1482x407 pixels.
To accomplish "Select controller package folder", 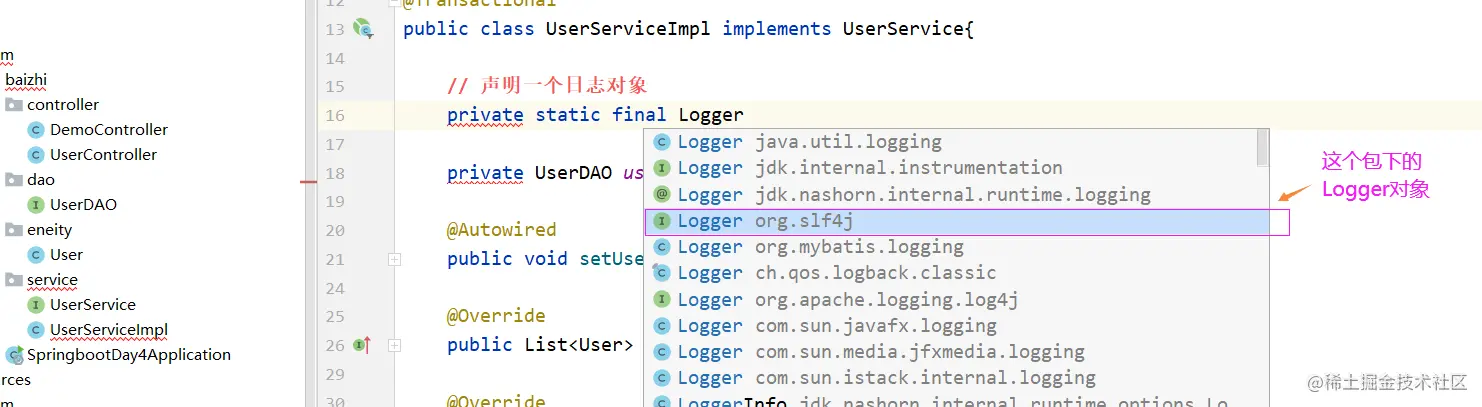I will [x=63, y=105].
